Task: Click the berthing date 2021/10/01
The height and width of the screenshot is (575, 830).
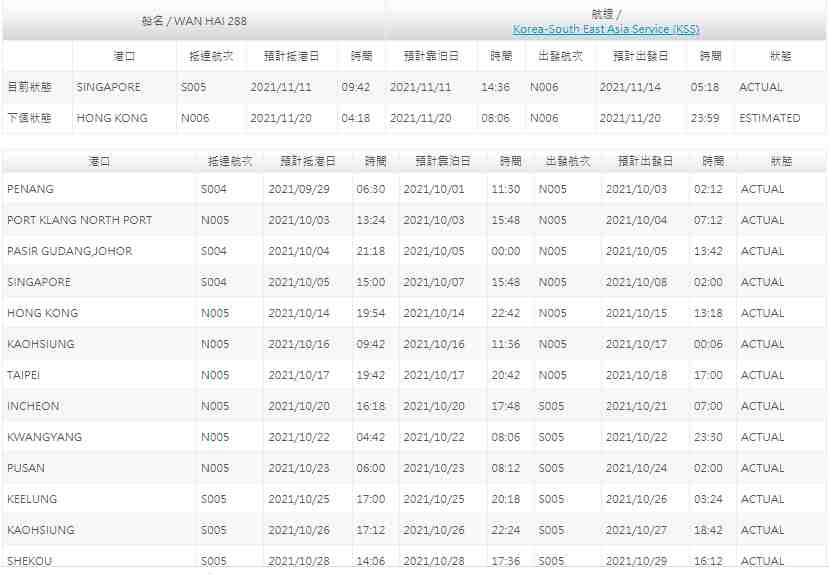Action: [x=434, y=189]
